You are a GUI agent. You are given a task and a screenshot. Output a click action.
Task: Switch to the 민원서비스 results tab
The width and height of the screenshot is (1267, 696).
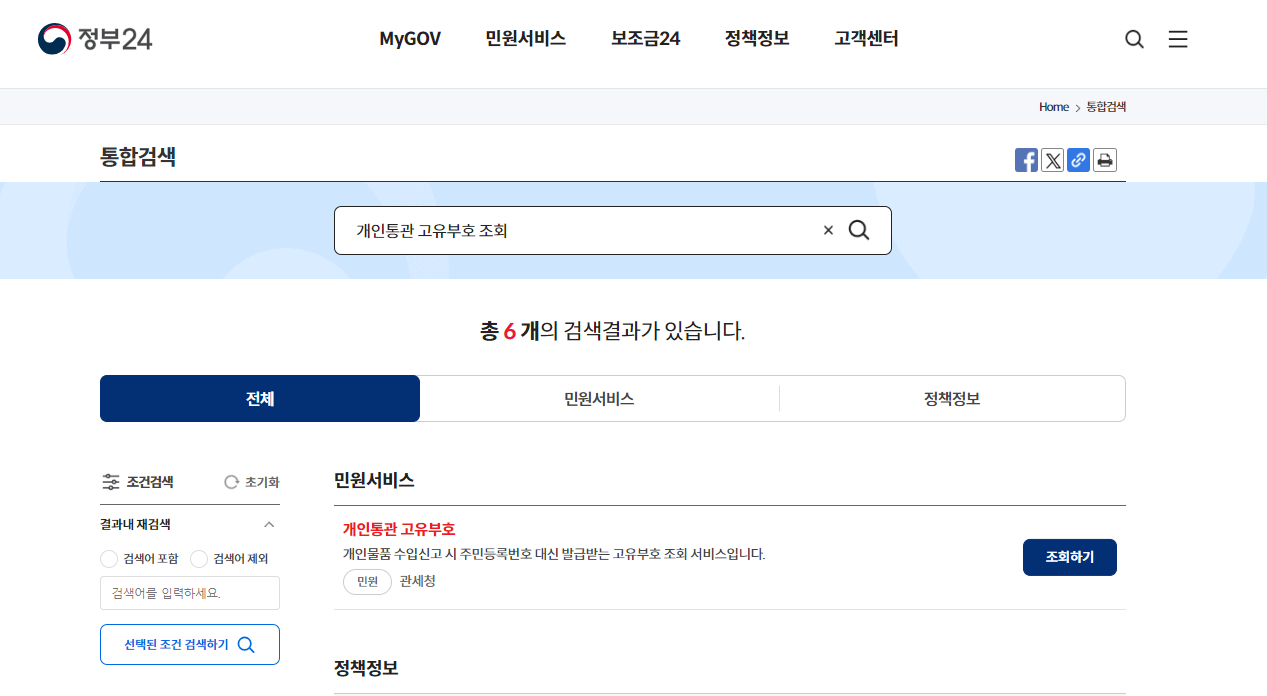click(x=599, y=398)
